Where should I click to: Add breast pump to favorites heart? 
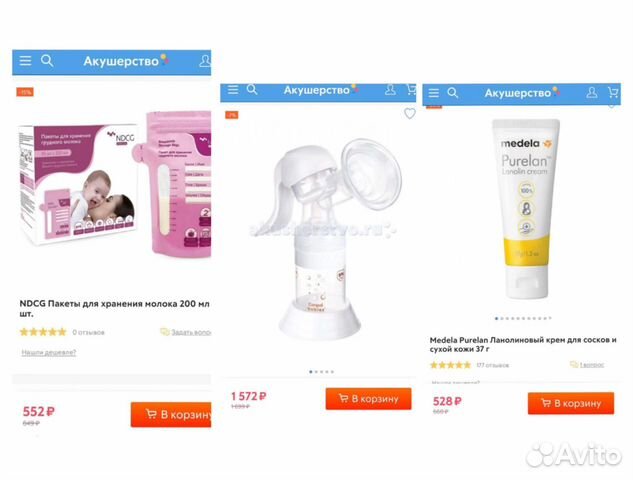click(x=410, y=113)
